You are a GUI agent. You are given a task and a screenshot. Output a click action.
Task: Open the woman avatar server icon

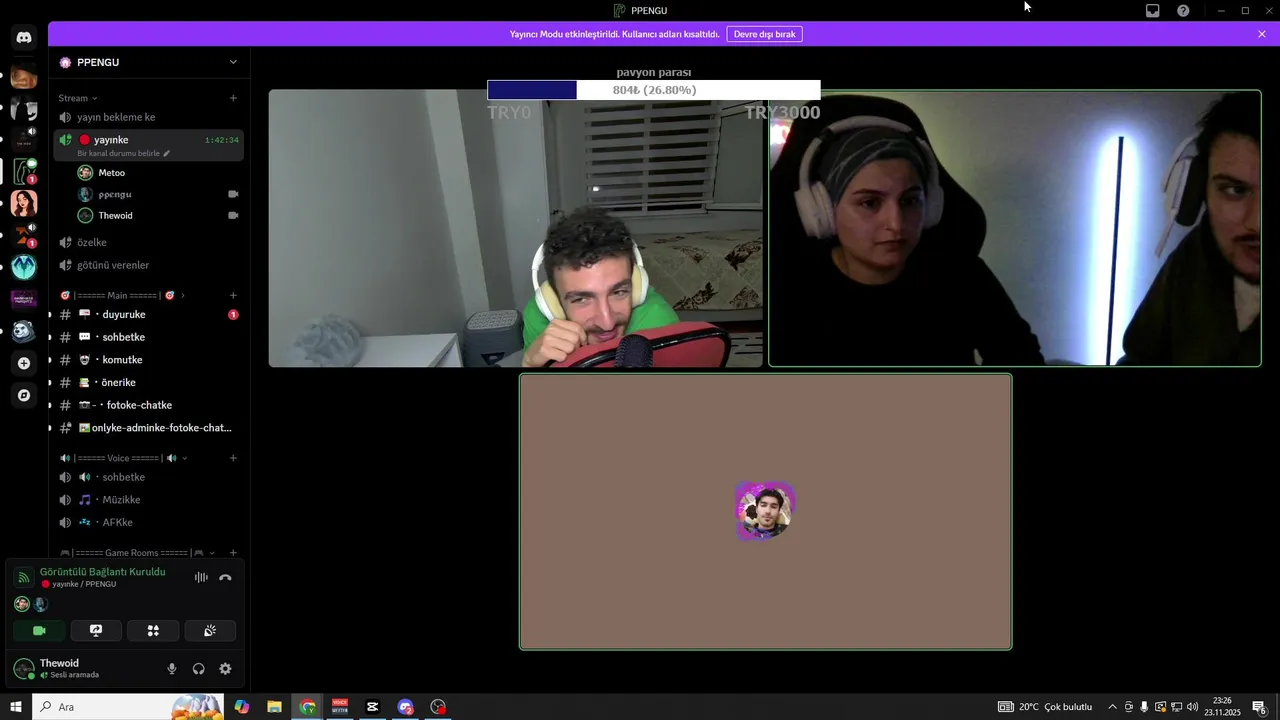click(24, 203)
